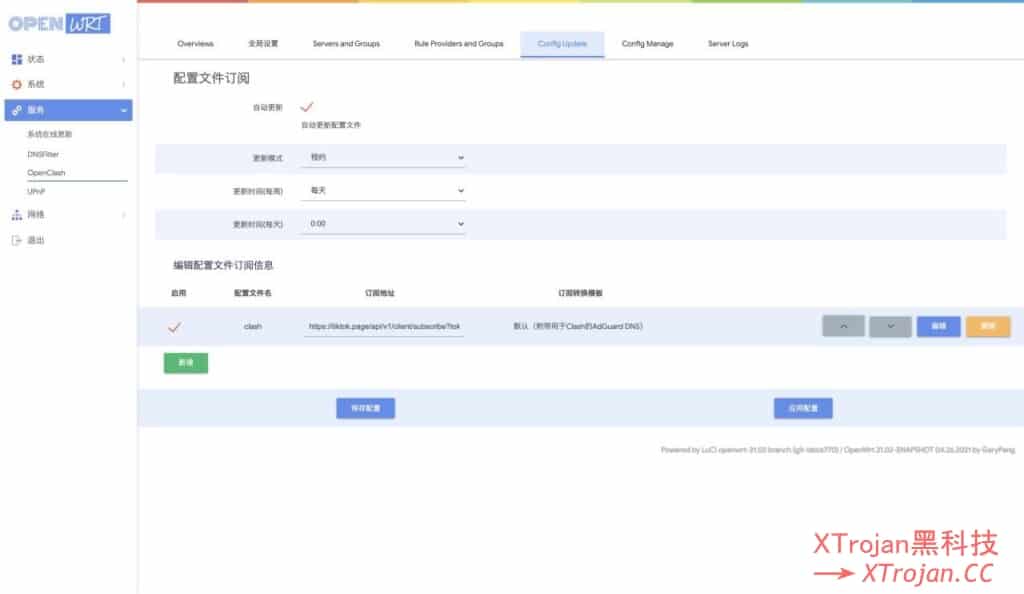Move the clash subscription down with arrow button
Screen dimensions: 1024x594
point(890,326)
